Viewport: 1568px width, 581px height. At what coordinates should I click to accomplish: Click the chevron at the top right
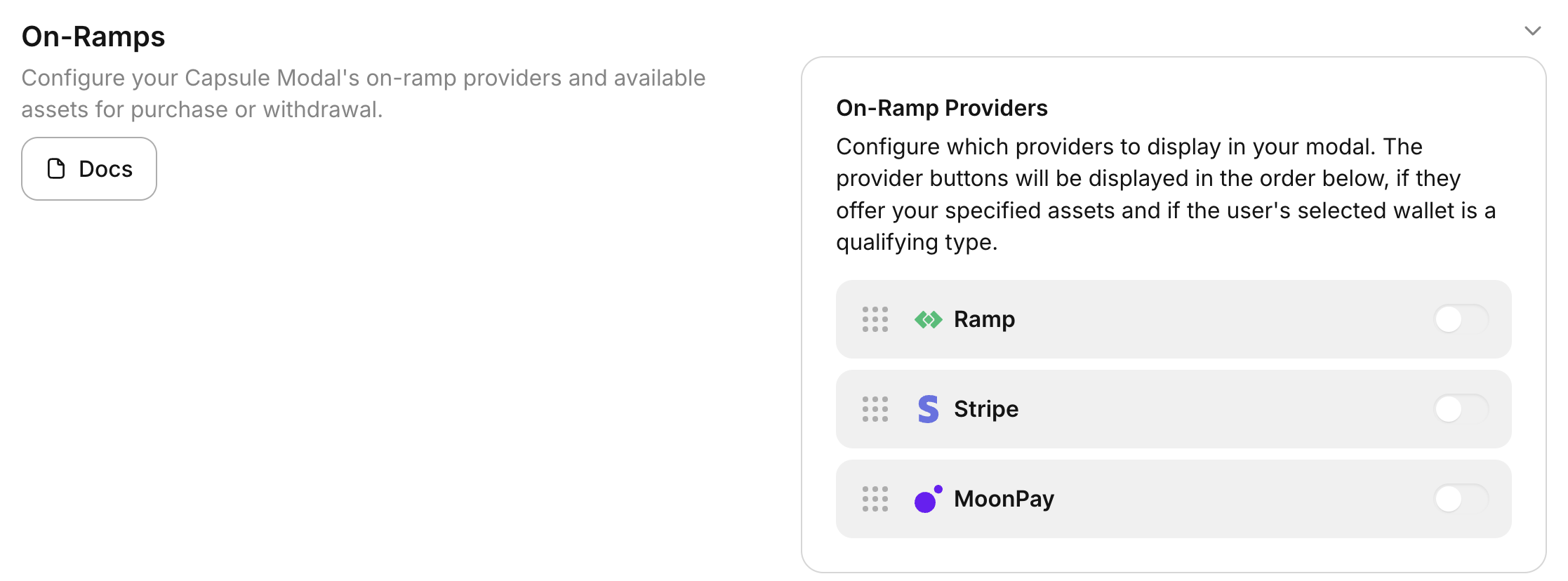[1532, 31]
